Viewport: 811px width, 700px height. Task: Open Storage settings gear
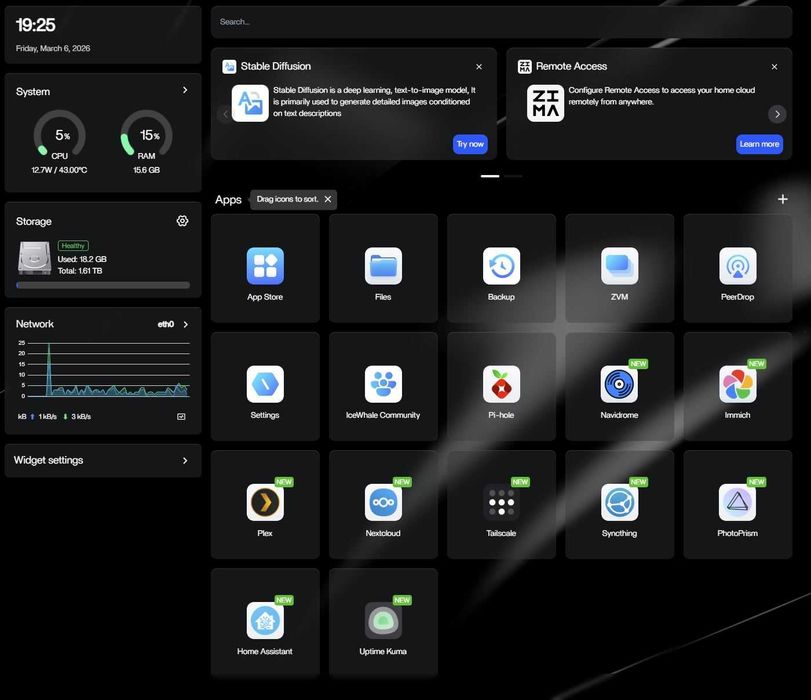tap(182, 221)
